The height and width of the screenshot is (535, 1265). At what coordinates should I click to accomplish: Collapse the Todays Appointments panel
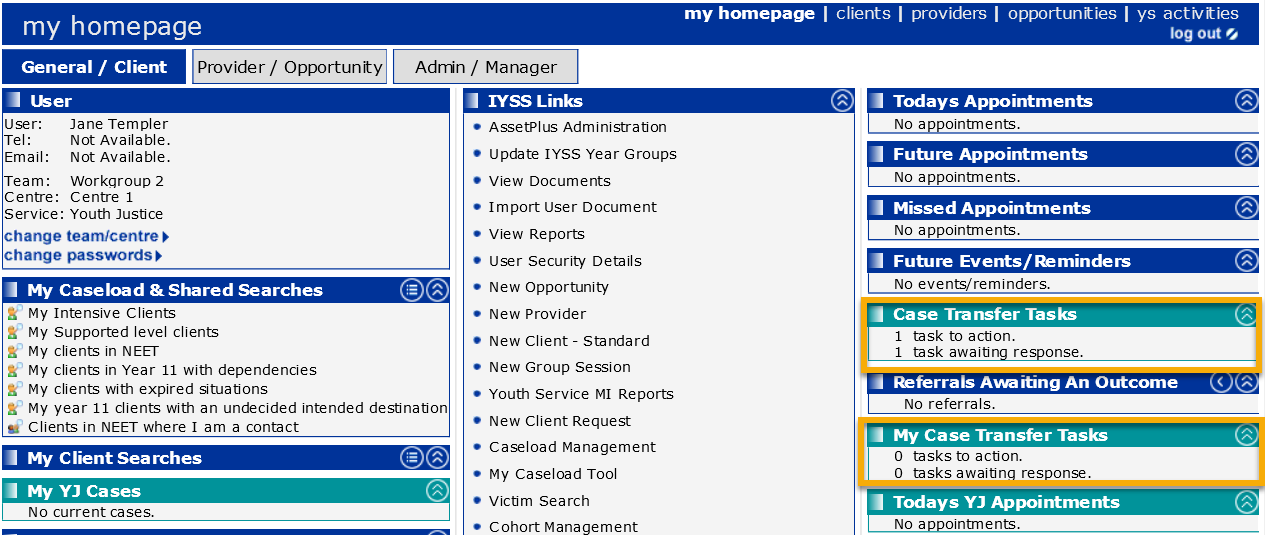(x=1246, y=101)
